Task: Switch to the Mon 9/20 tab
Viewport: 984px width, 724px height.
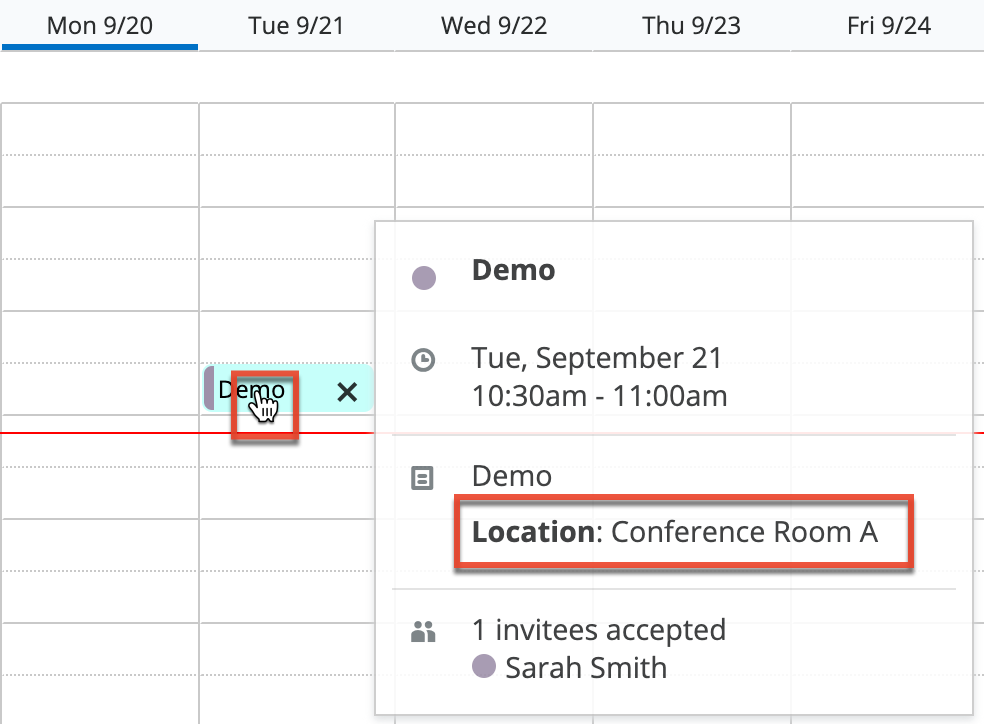Action: click(100, 25)
